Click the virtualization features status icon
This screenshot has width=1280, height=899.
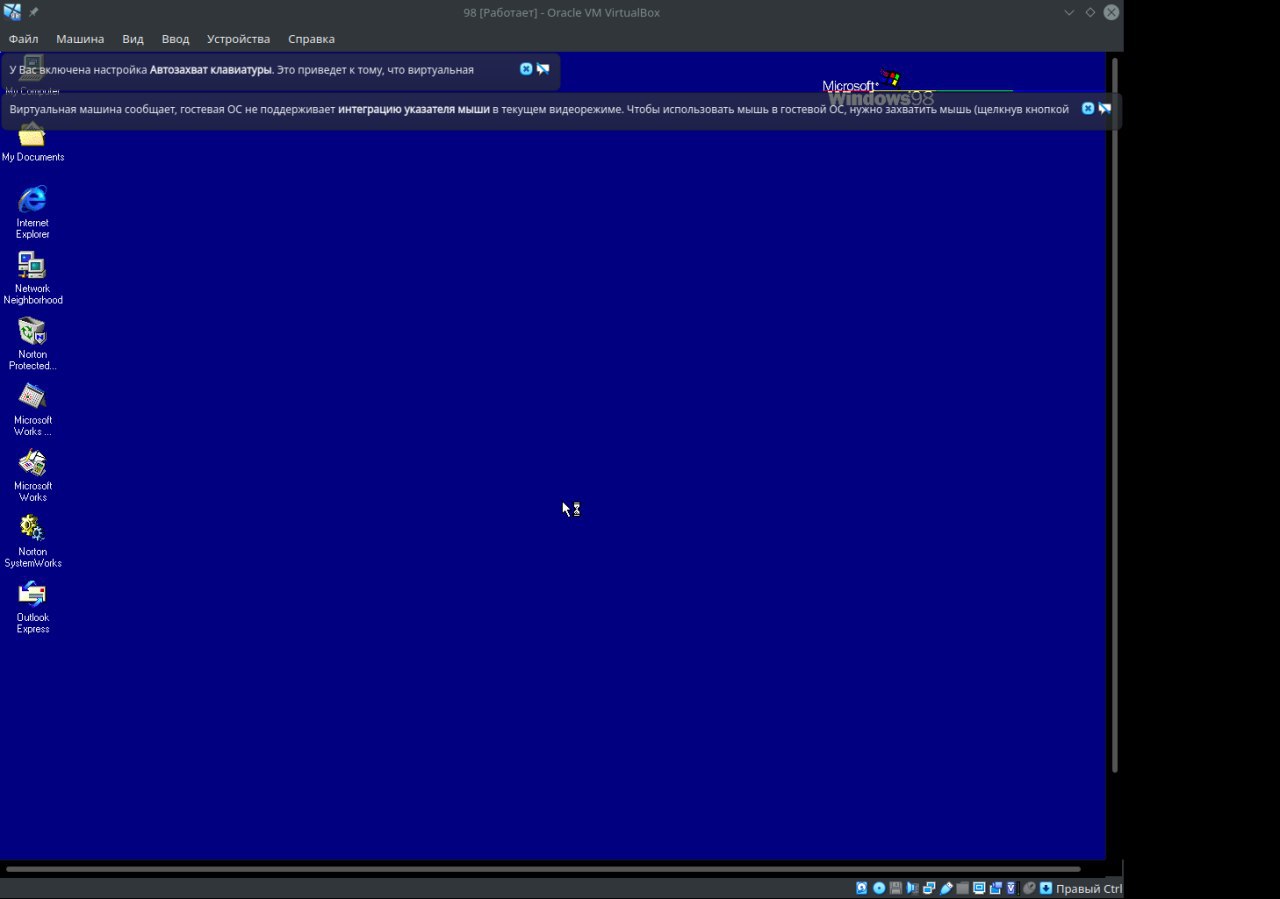1011,888
